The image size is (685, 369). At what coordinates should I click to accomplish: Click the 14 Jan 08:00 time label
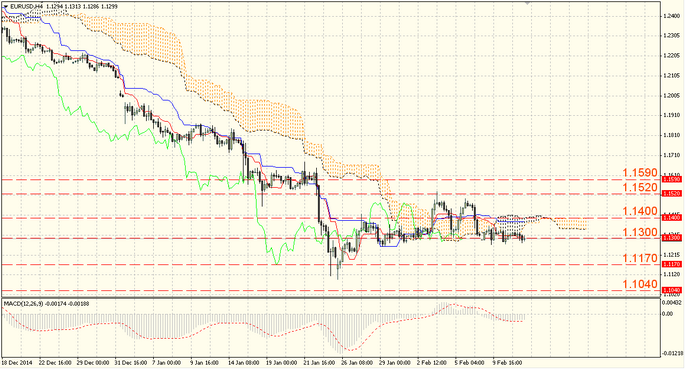(x=244, y=363)
